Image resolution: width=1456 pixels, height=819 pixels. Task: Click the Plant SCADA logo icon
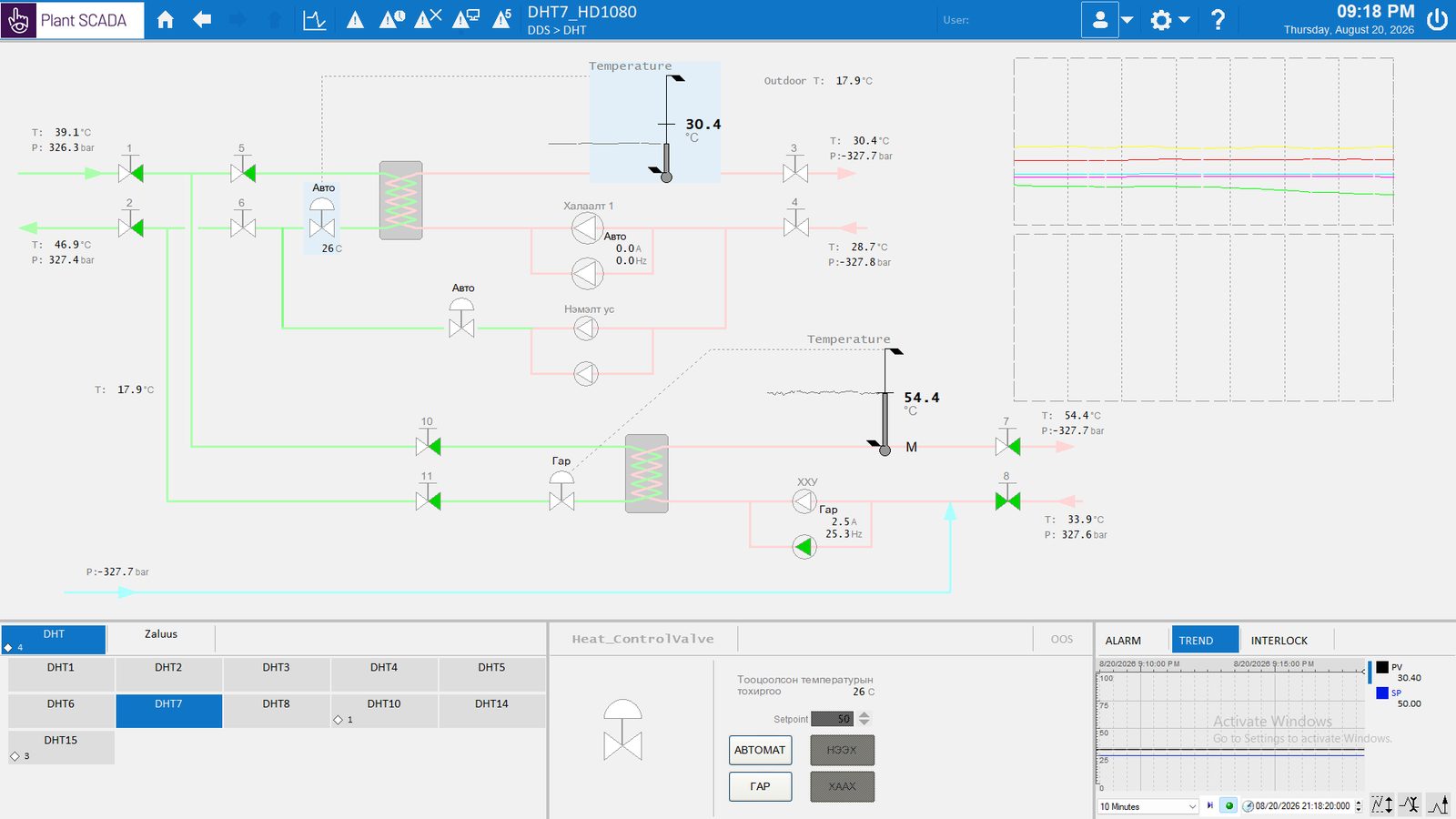18,20
